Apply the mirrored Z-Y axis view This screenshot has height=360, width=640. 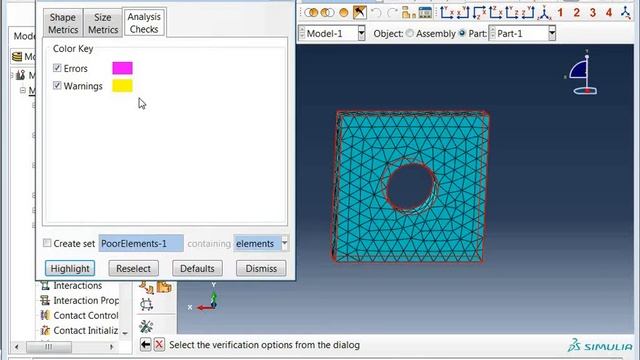click(x=528, y=13)
